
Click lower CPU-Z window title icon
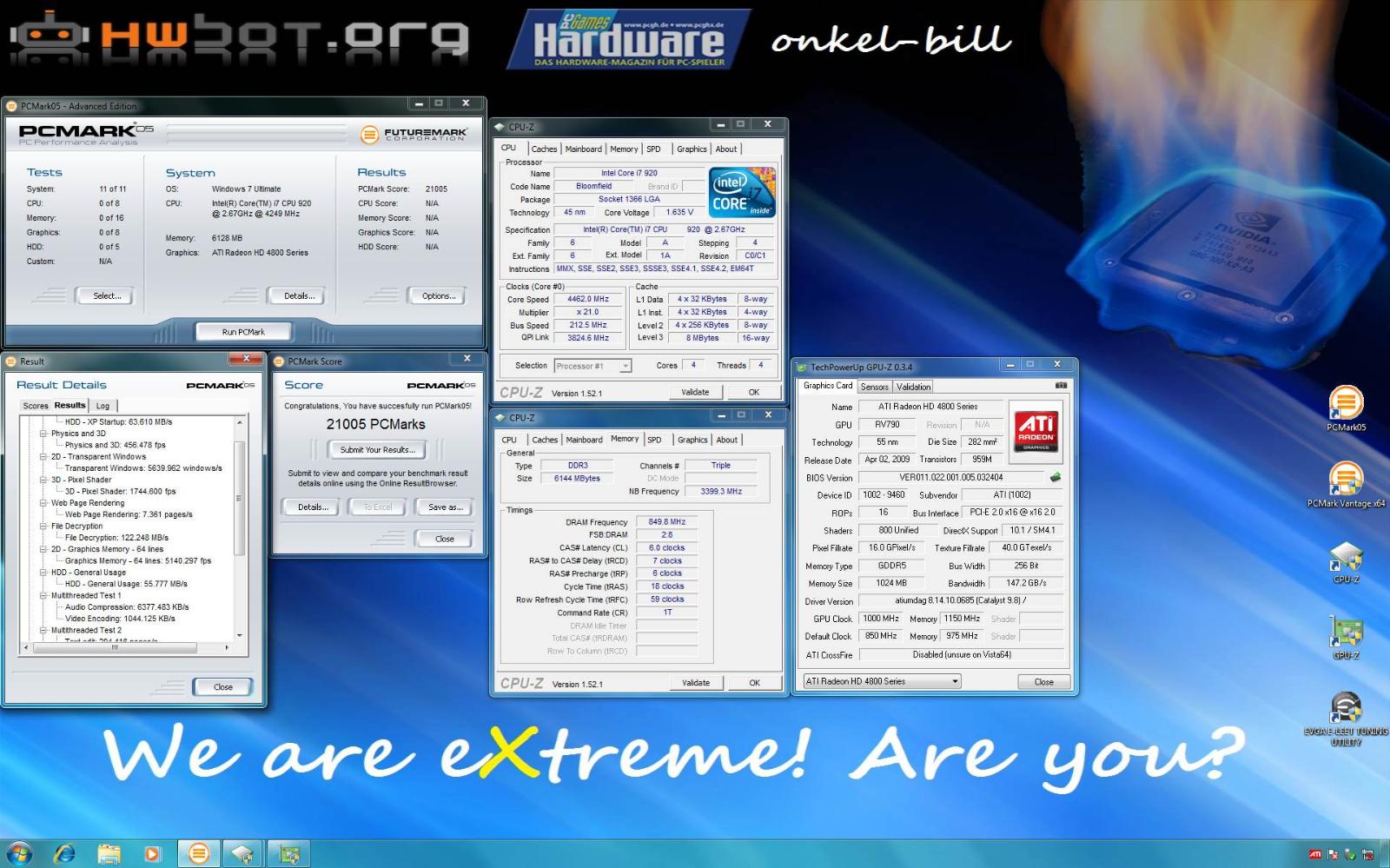click(500, 418)
